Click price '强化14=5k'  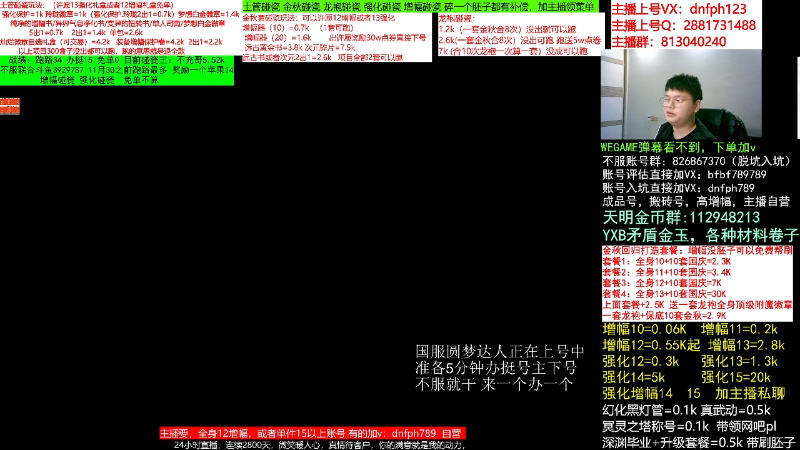[633, 378]
